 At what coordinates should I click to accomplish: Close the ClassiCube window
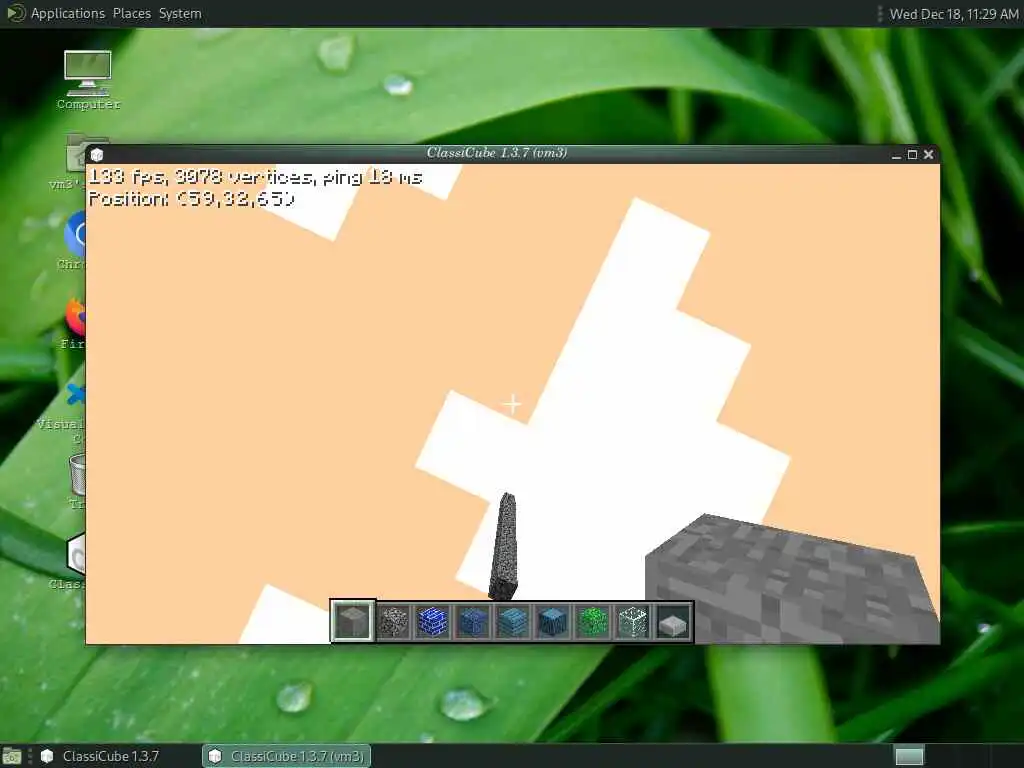click(929, 154)
